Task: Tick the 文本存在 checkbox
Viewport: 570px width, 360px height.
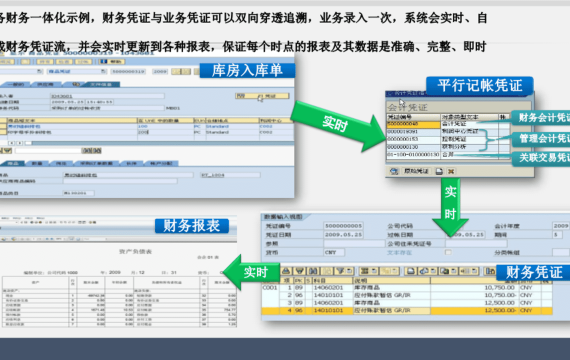Action: (x=448, y=252)
